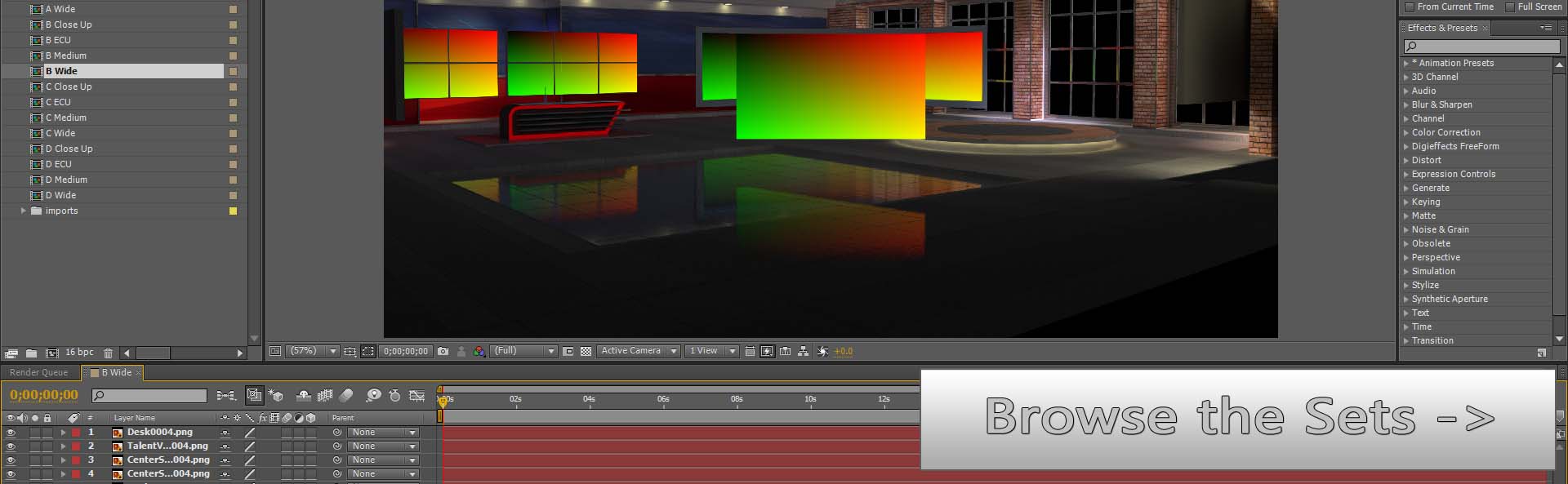The image size is (1568, 484).
Task: Open parent dropdown for layer 2
Action: 383,446
